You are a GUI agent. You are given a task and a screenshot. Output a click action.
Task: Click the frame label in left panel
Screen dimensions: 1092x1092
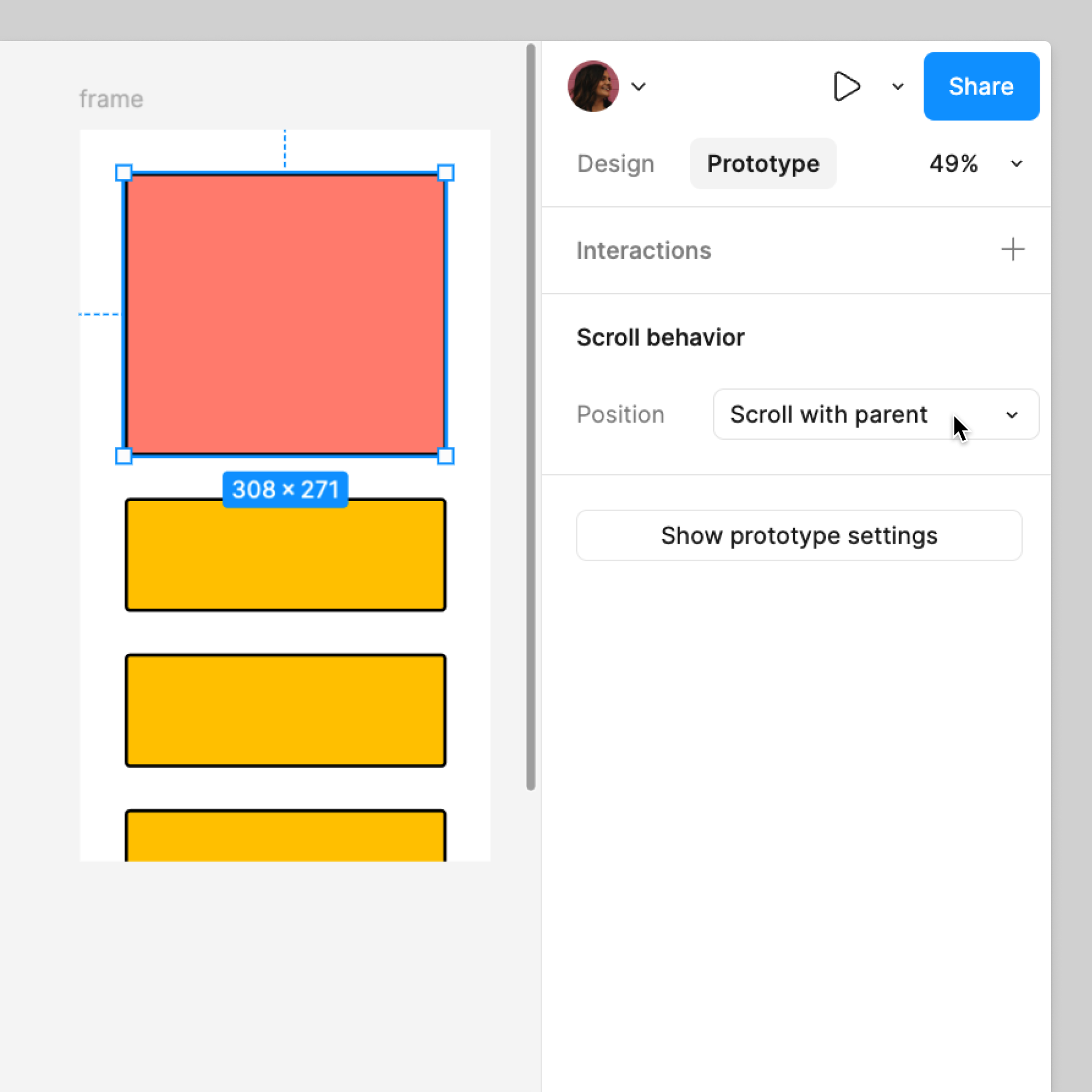pos(110,97)
